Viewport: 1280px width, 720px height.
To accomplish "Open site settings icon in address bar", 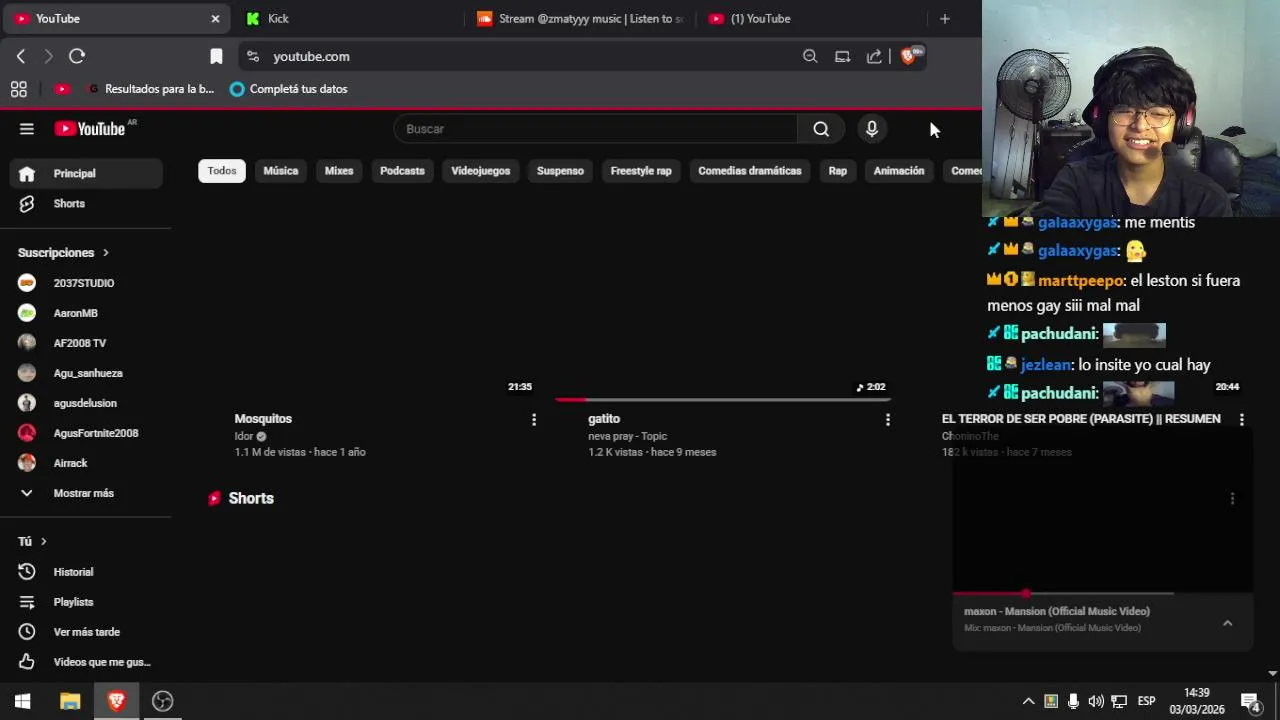I will (252, 57).
